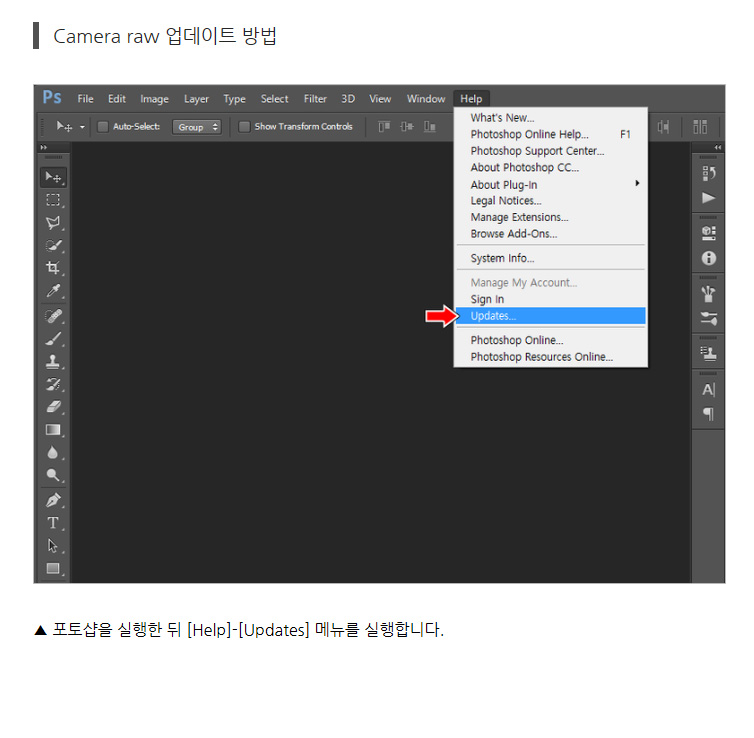The image size is (754, 738).
Task: Choose Photoshop Resources Online... entry
Action: pos(551,357)
